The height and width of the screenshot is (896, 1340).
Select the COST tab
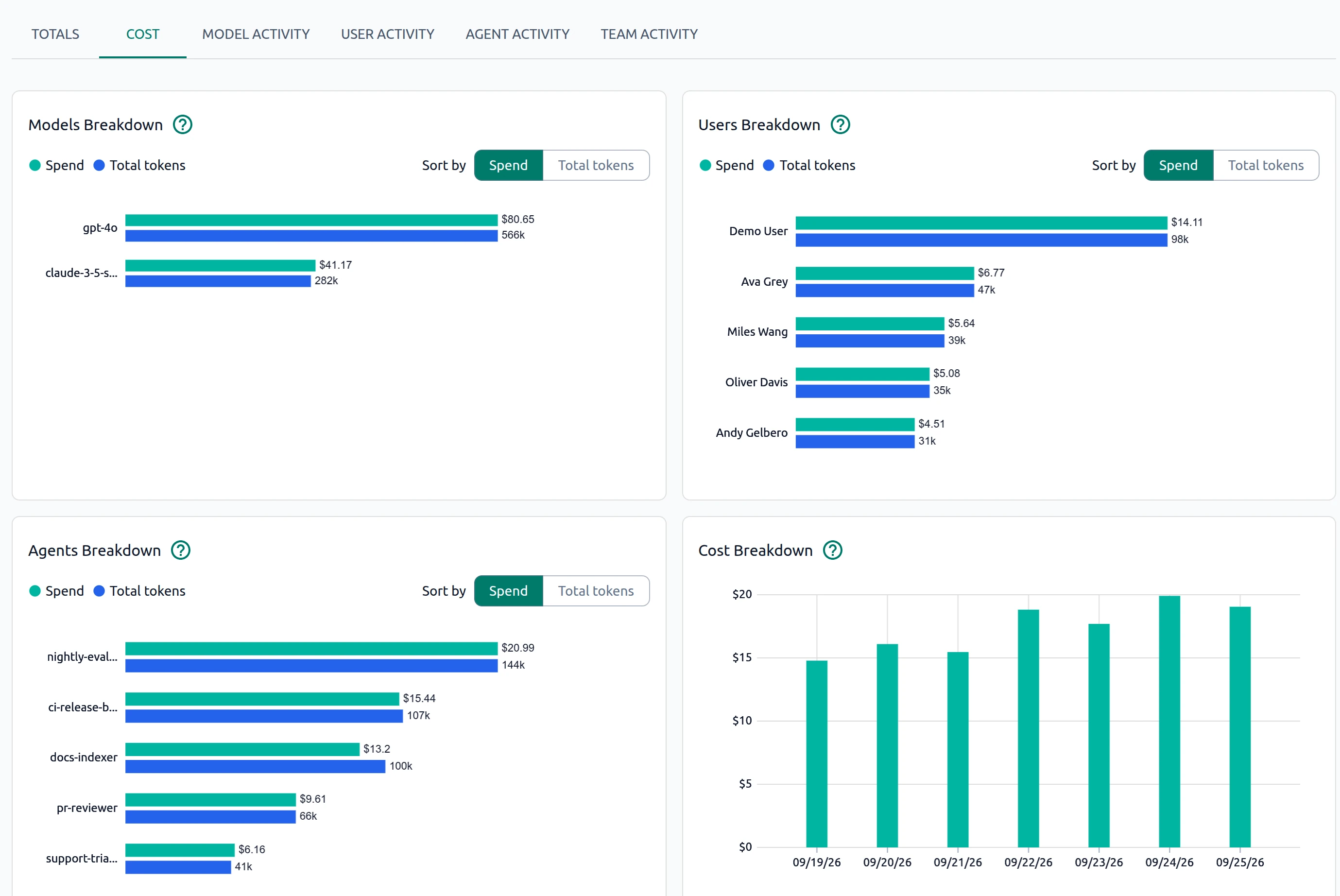tap(143, 34)
